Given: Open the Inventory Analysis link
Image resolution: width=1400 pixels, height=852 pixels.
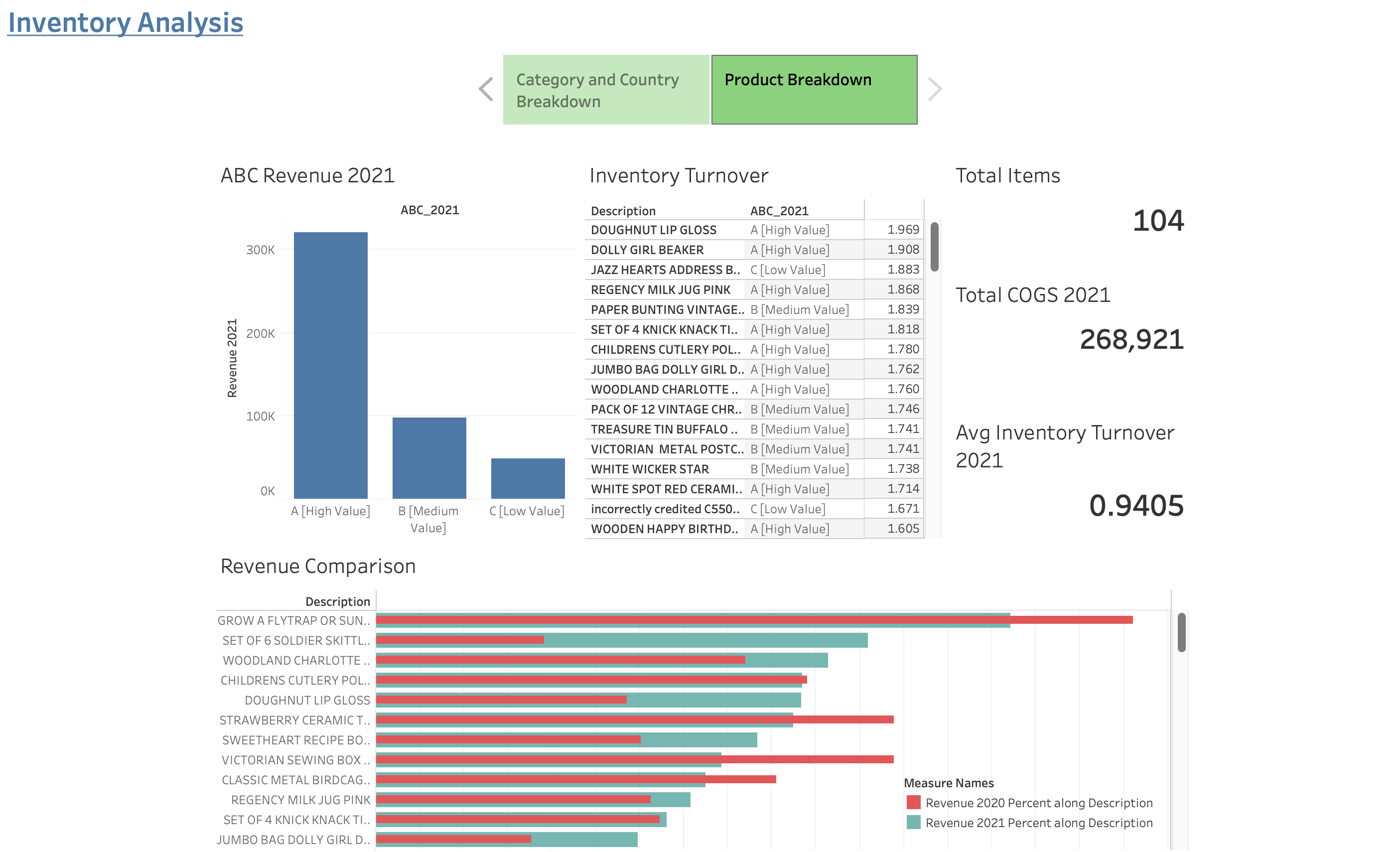Looking at the screenshot, I should click(x=125, y=23).
